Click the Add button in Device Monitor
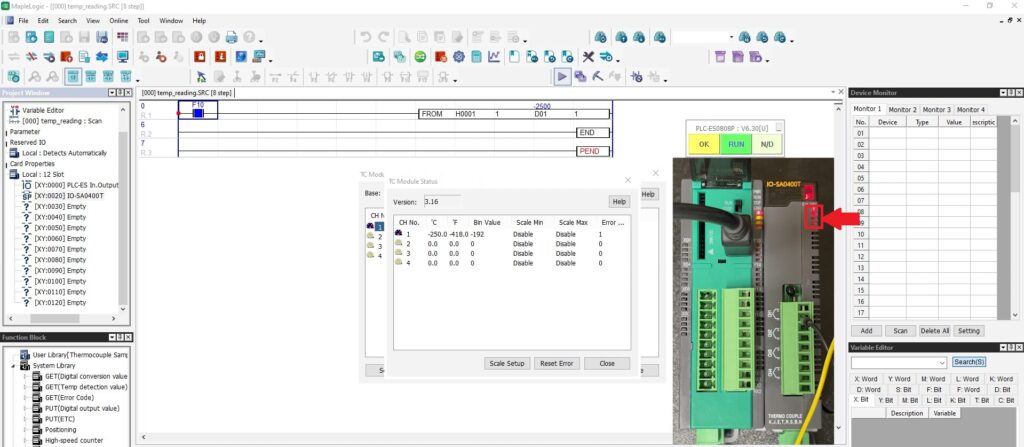1024x447 pixels. point(866,331)
